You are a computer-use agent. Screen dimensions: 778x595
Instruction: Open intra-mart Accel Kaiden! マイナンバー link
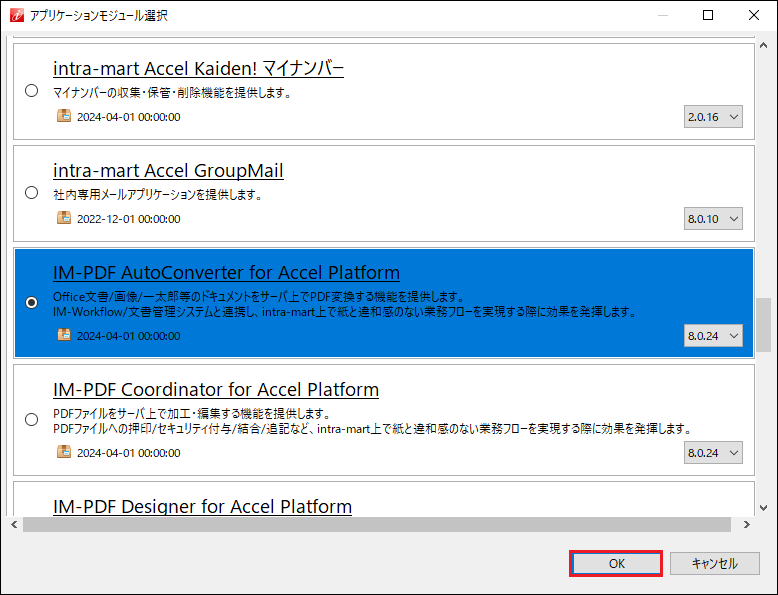198,68
